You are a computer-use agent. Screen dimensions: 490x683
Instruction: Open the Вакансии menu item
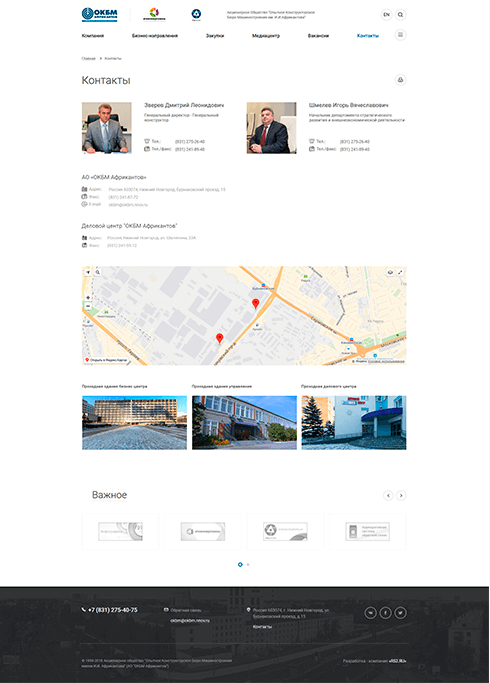point(318,36)
